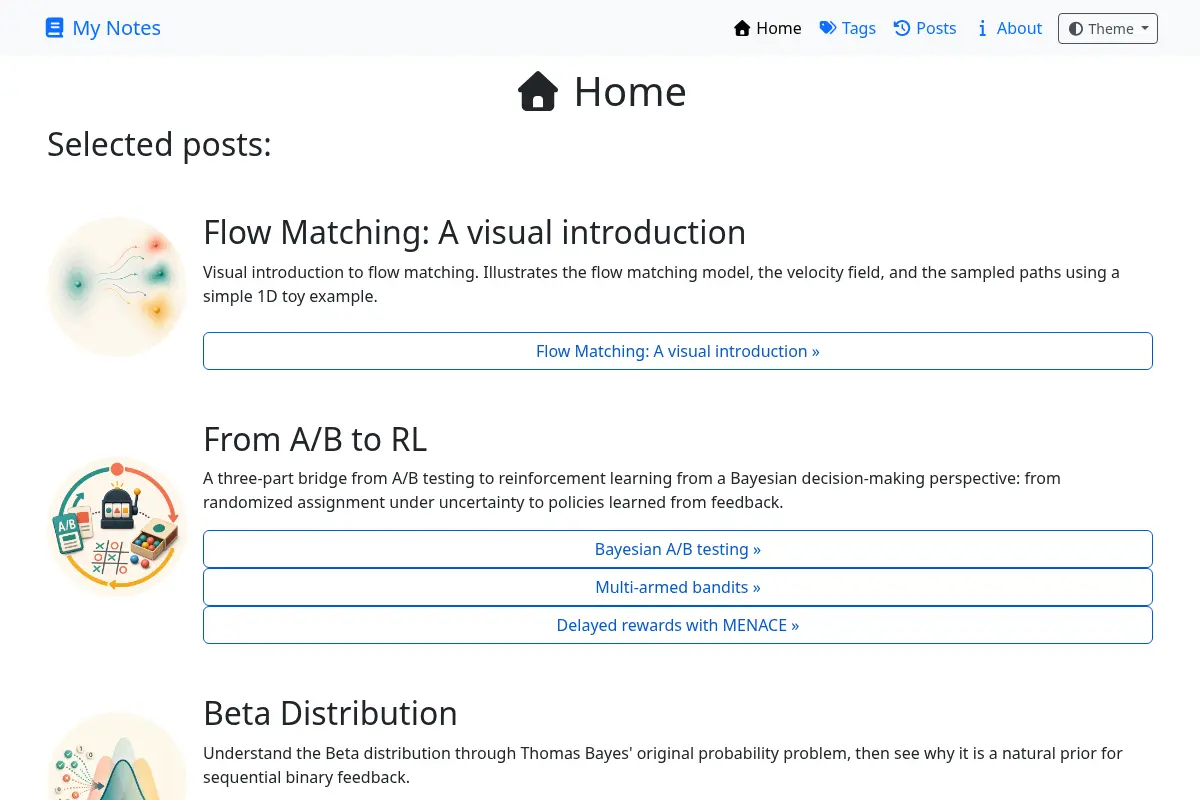Open the Posts page from navbar
Image resolution: width=1200 pixels, height=800 pixels.
(x=925, y=28)
